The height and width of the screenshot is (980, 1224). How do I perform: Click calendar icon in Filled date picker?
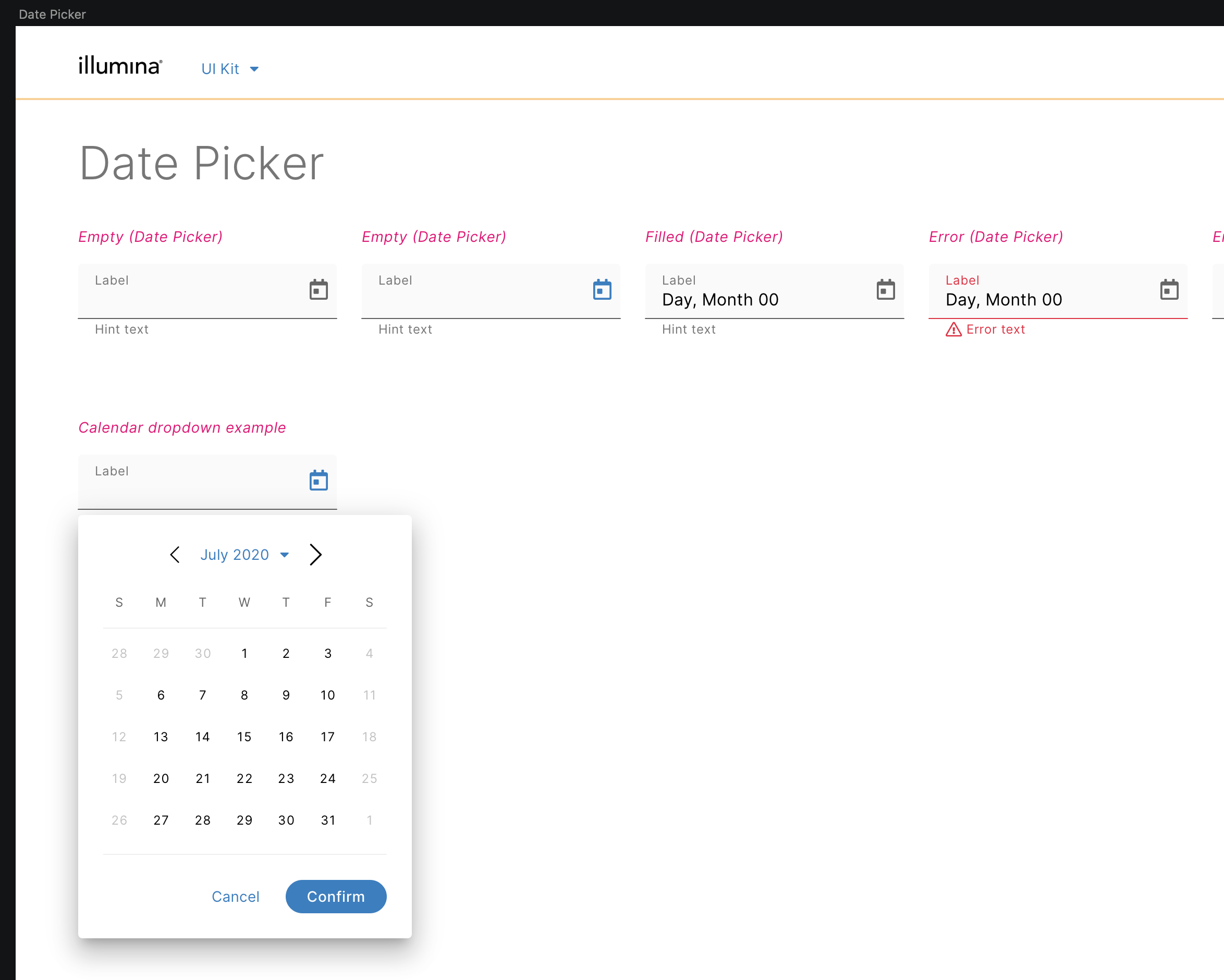(x=885, y=290)
